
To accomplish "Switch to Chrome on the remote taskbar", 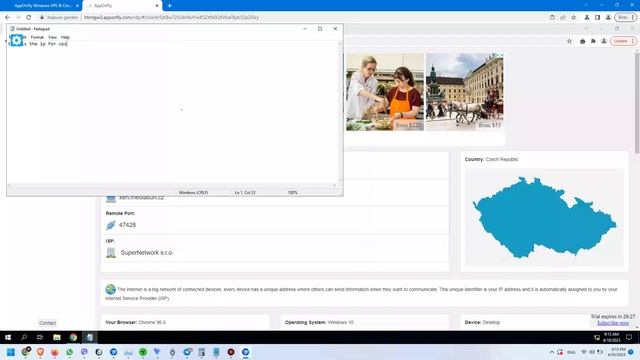I will [73, 338].
